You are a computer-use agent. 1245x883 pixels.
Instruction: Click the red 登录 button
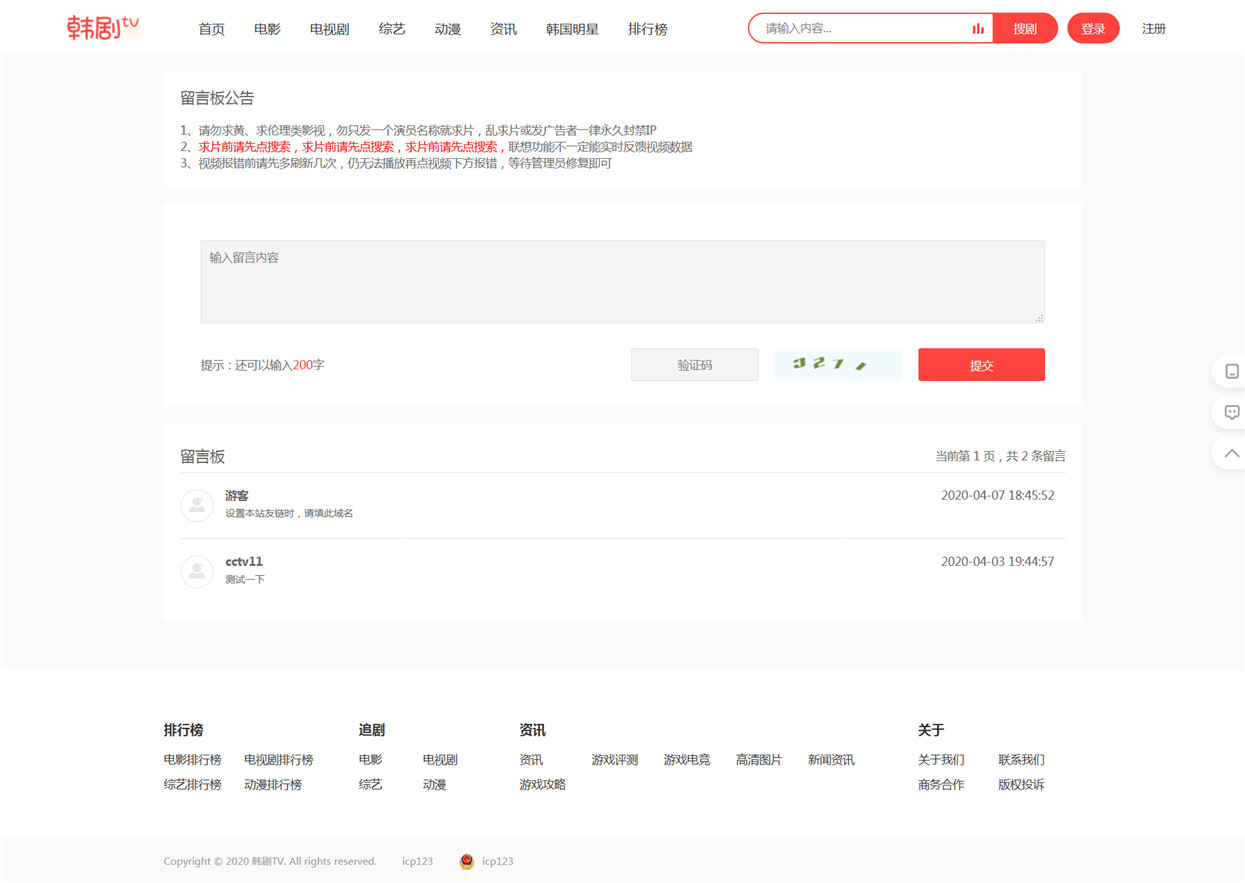pos(1093,28)
